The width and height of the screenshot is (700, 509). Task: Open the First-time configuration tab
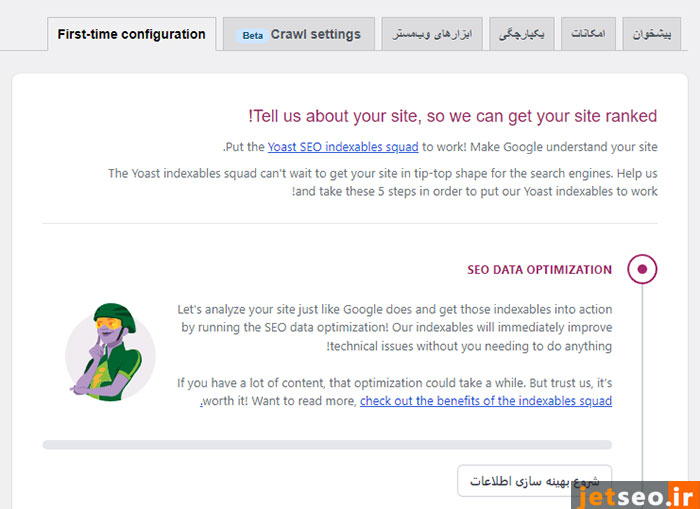click(x=131, y=34)
